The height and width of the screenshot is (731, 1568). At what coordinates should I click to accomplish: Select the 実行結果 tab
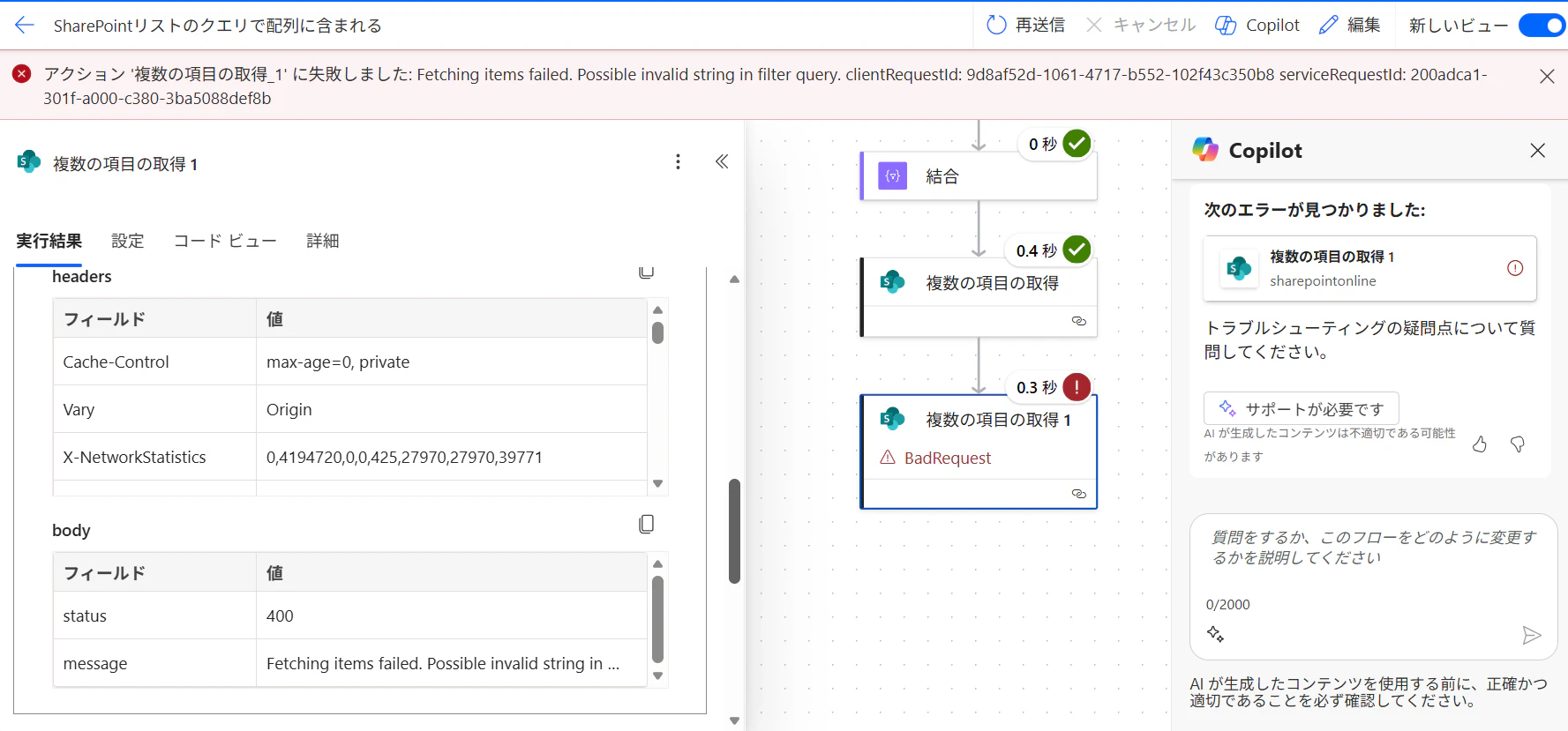49,241
